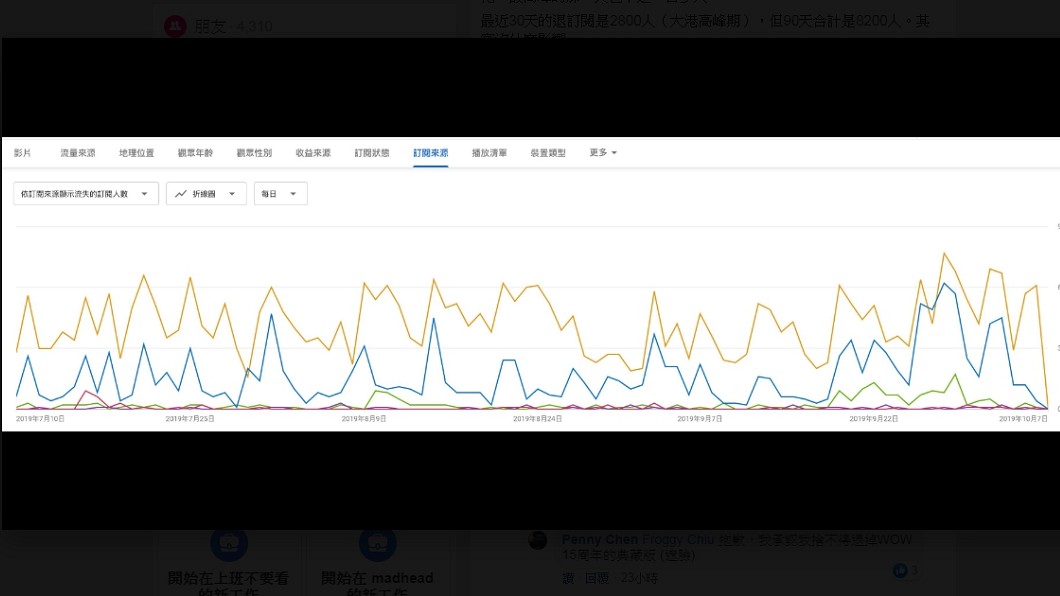
Task: Open the 每日 interval dropdown
Action: coord(281,194)
